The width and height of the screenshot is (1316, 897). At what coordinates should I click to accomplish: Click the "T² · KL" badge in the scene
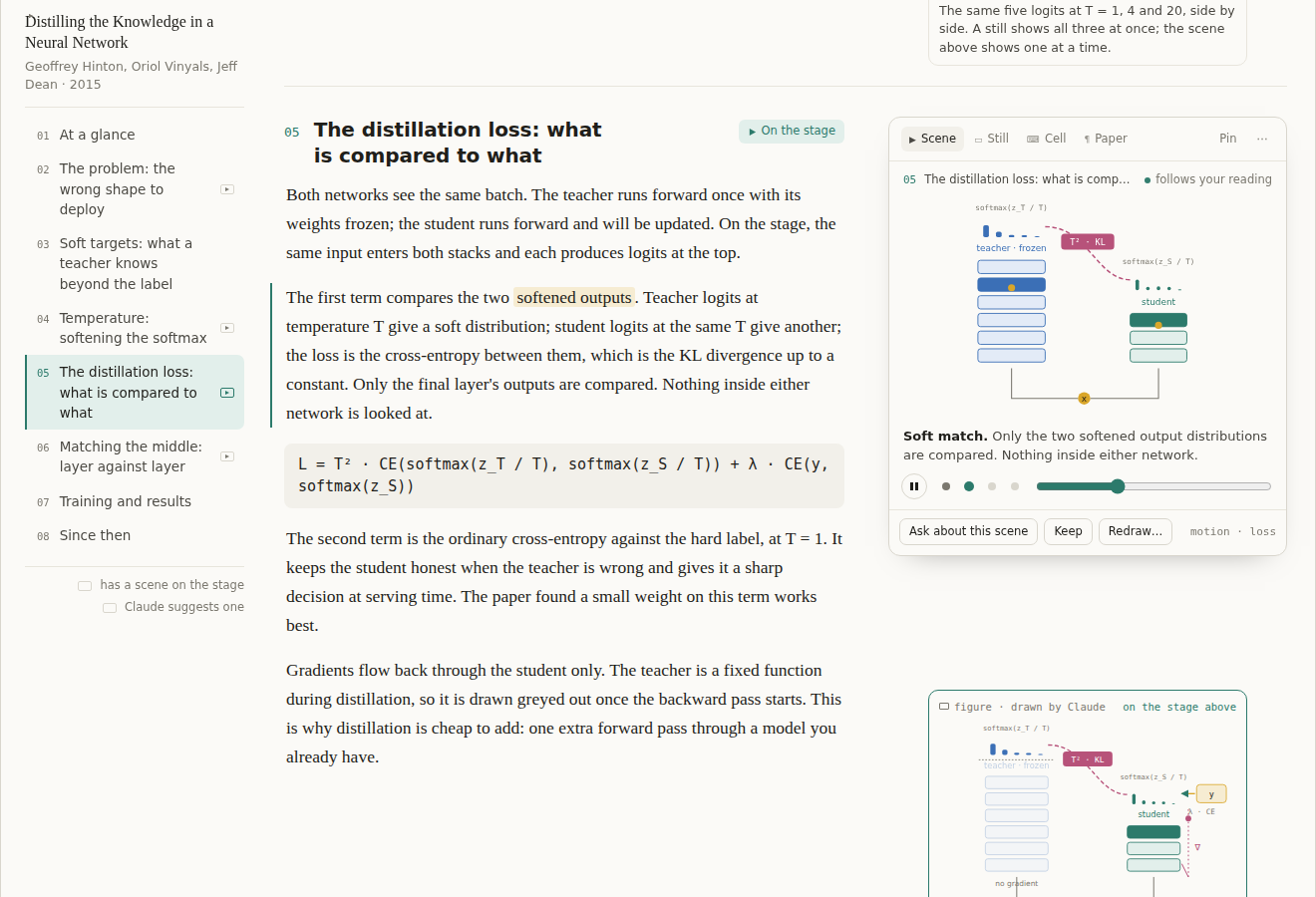pos(1088,242)
